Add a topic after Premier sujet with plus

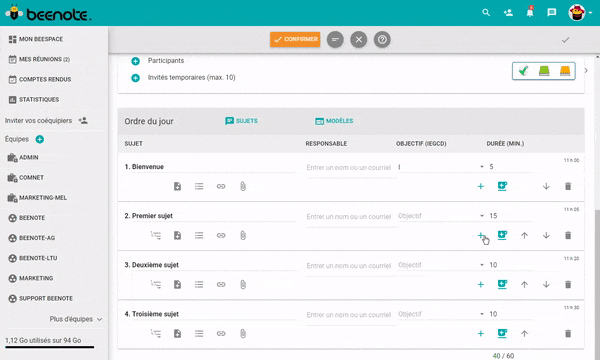tap(481, 235)
